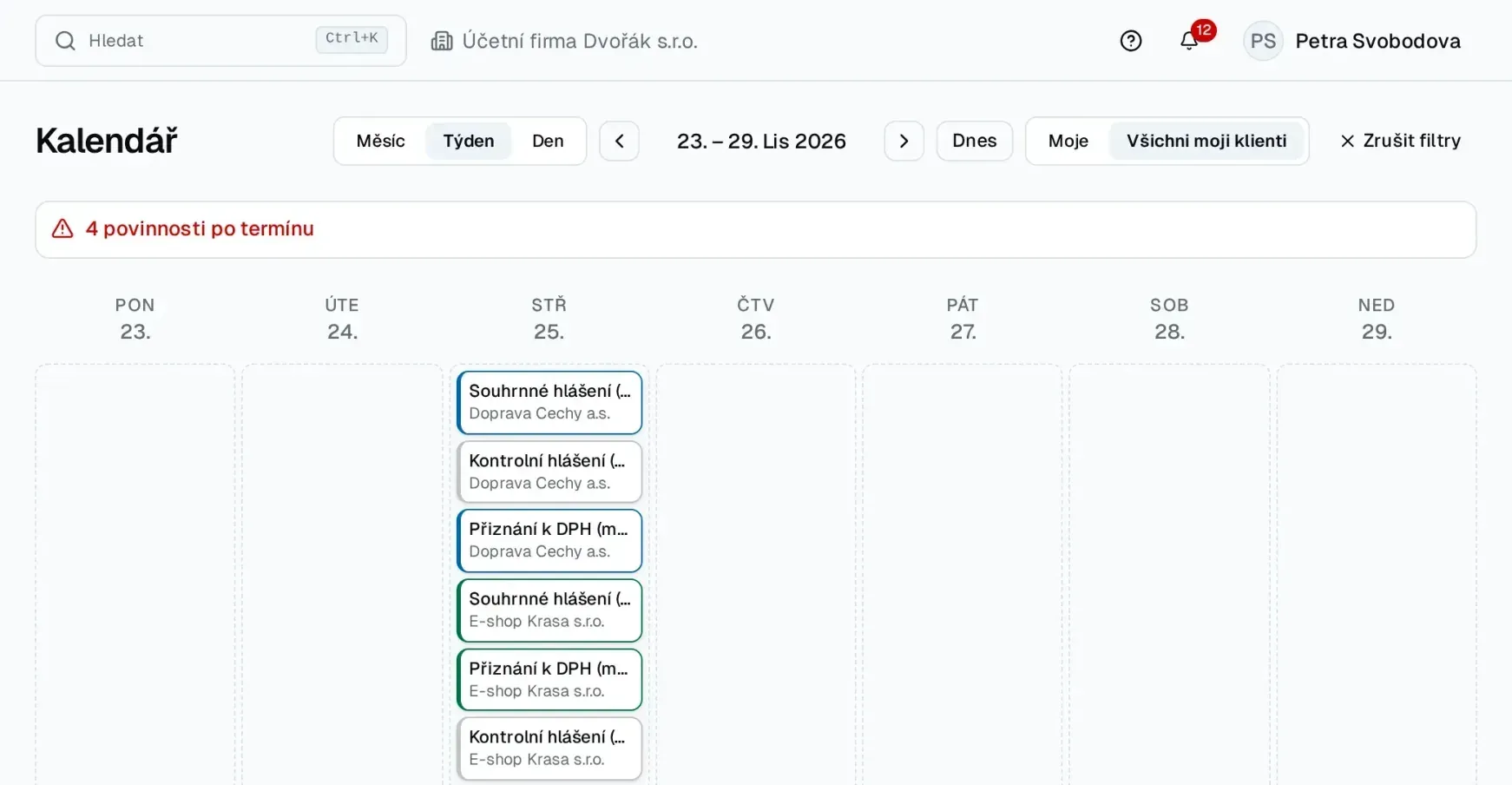
Task: Switch to Měsíc view
Action: pos(380,141)
